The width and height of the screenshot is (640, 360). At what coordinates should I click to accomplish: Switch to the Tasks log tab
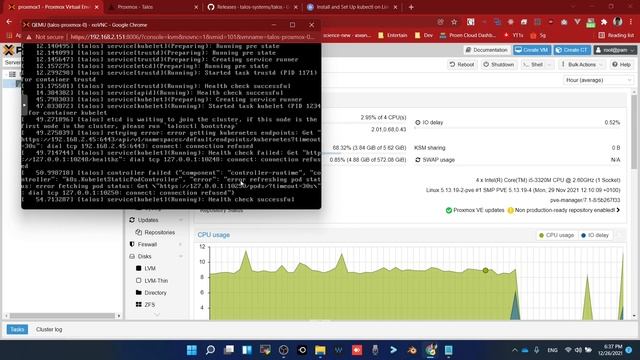(x=17, y=329)
